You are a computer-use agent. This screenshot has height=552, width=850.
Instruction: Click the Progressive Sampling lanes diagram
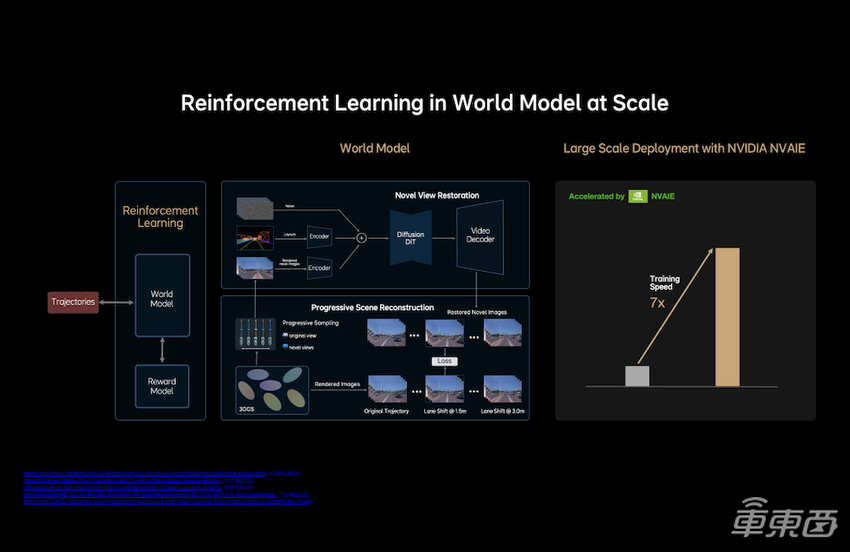(256, 334)
